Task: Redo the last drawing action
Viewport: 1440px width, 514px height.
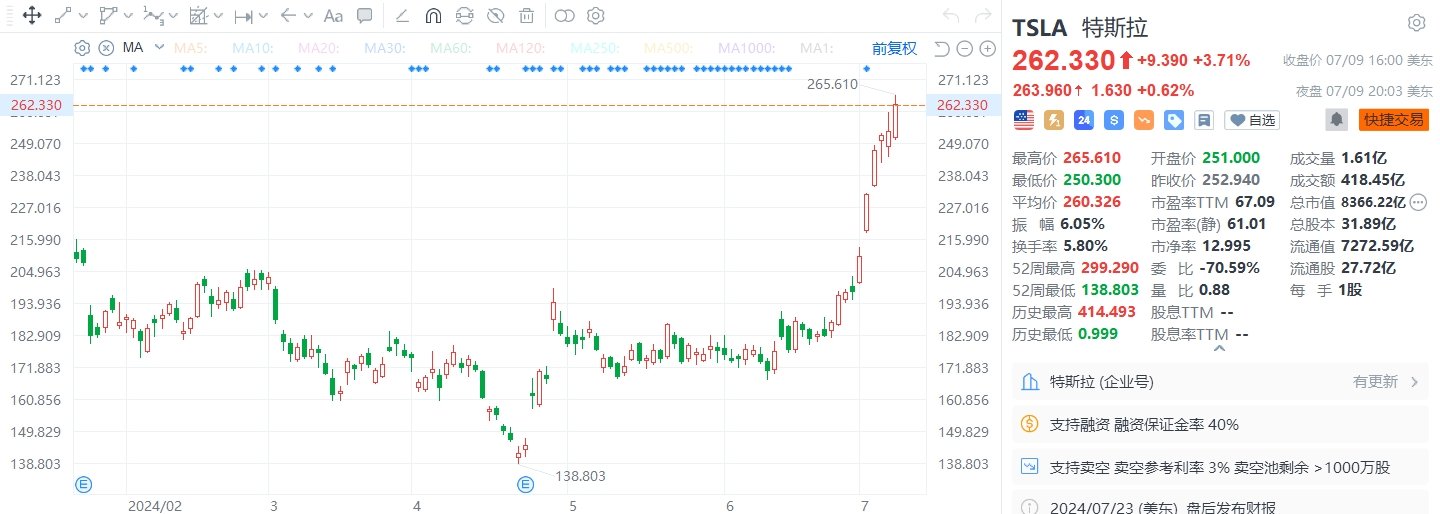Action: [983, 15]
